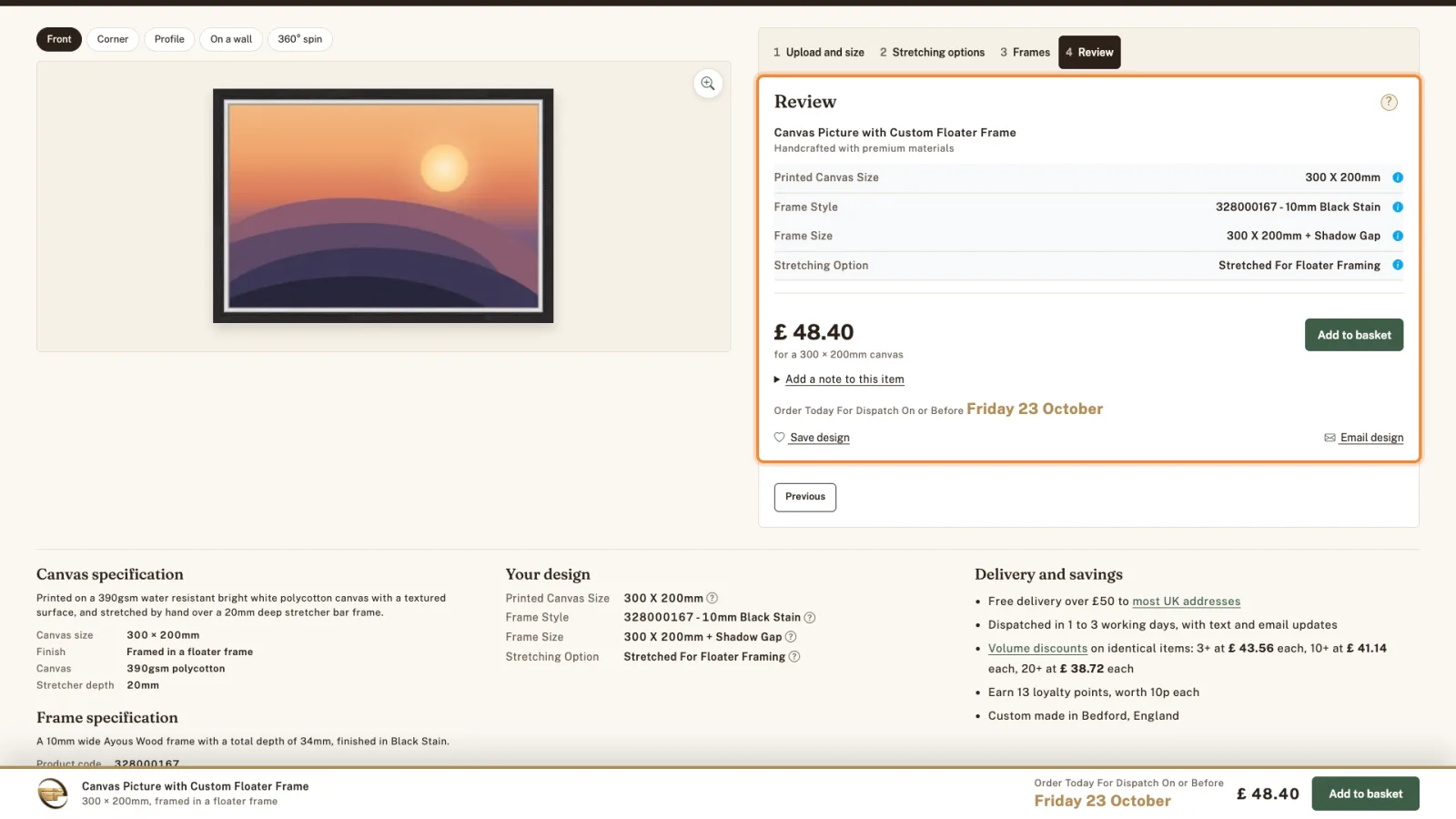Click the Save design link
Screen dimensions: 1456x819
click(x=820, y=438)
